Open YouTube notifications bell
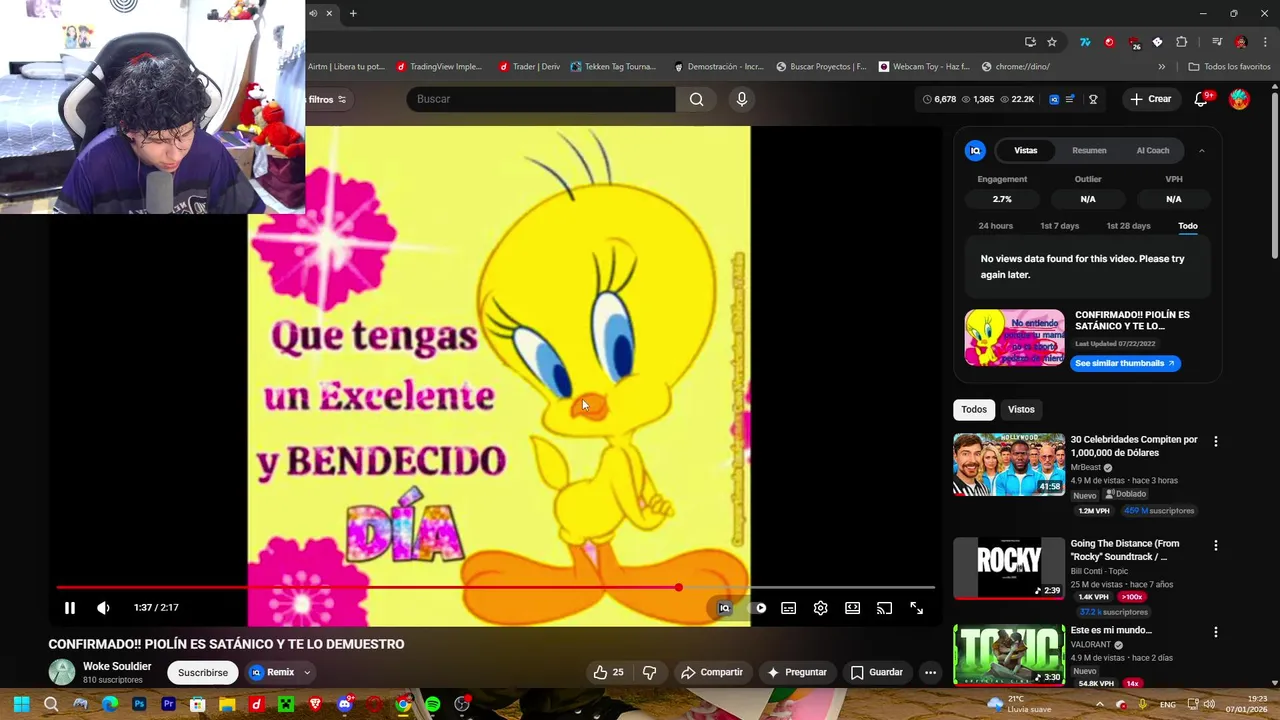This screenshot has width=1280, height=720. click(x=1202, y=99)
